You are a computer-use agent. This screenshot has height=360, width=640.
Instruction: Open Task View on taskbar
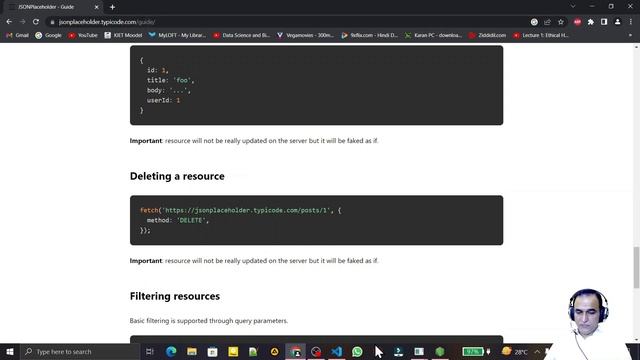pos(150,351)
